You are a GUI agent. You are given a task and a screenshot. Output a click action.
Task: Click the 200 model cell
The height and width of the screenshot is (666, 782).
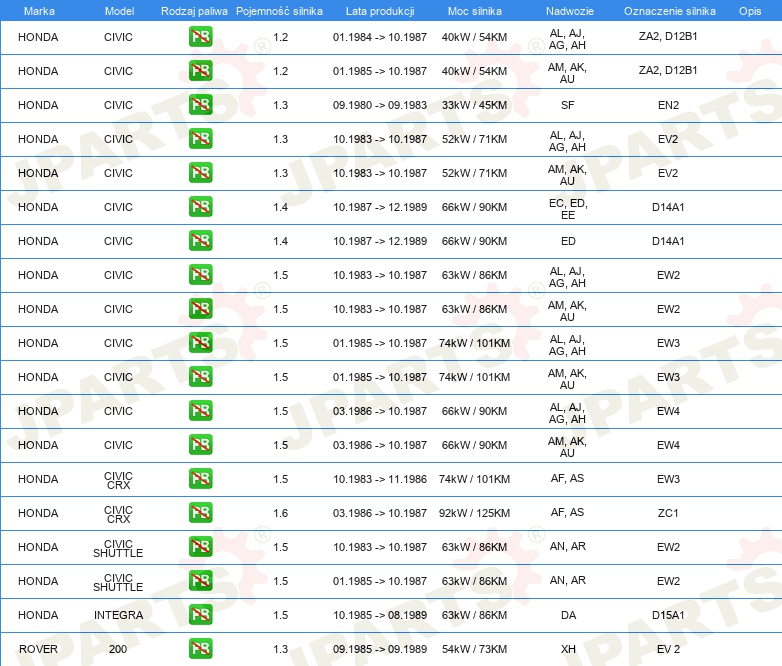[118, 649]
